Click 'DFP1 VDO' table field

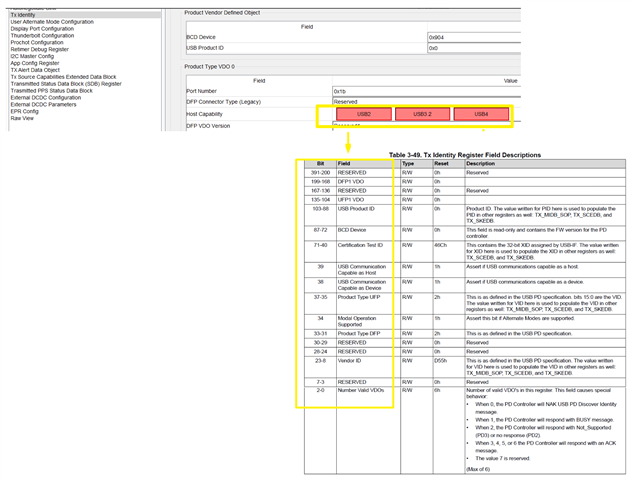pos(351,182)
